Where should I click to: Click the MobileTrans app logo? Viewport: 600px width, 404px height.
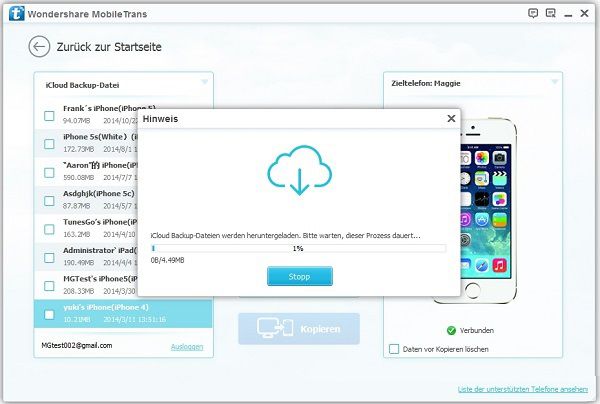coord(16,13)
